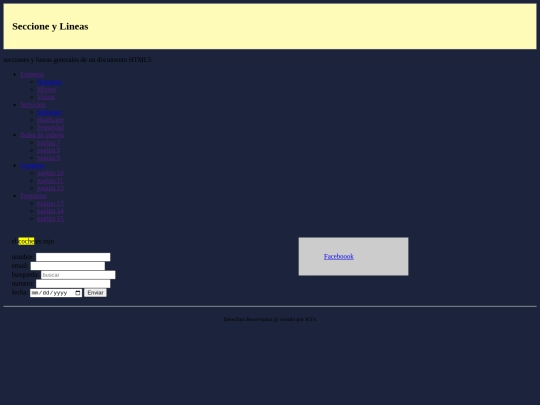Open the pagina 7 link
Screen dimensions: 540x405
point(49,143)
